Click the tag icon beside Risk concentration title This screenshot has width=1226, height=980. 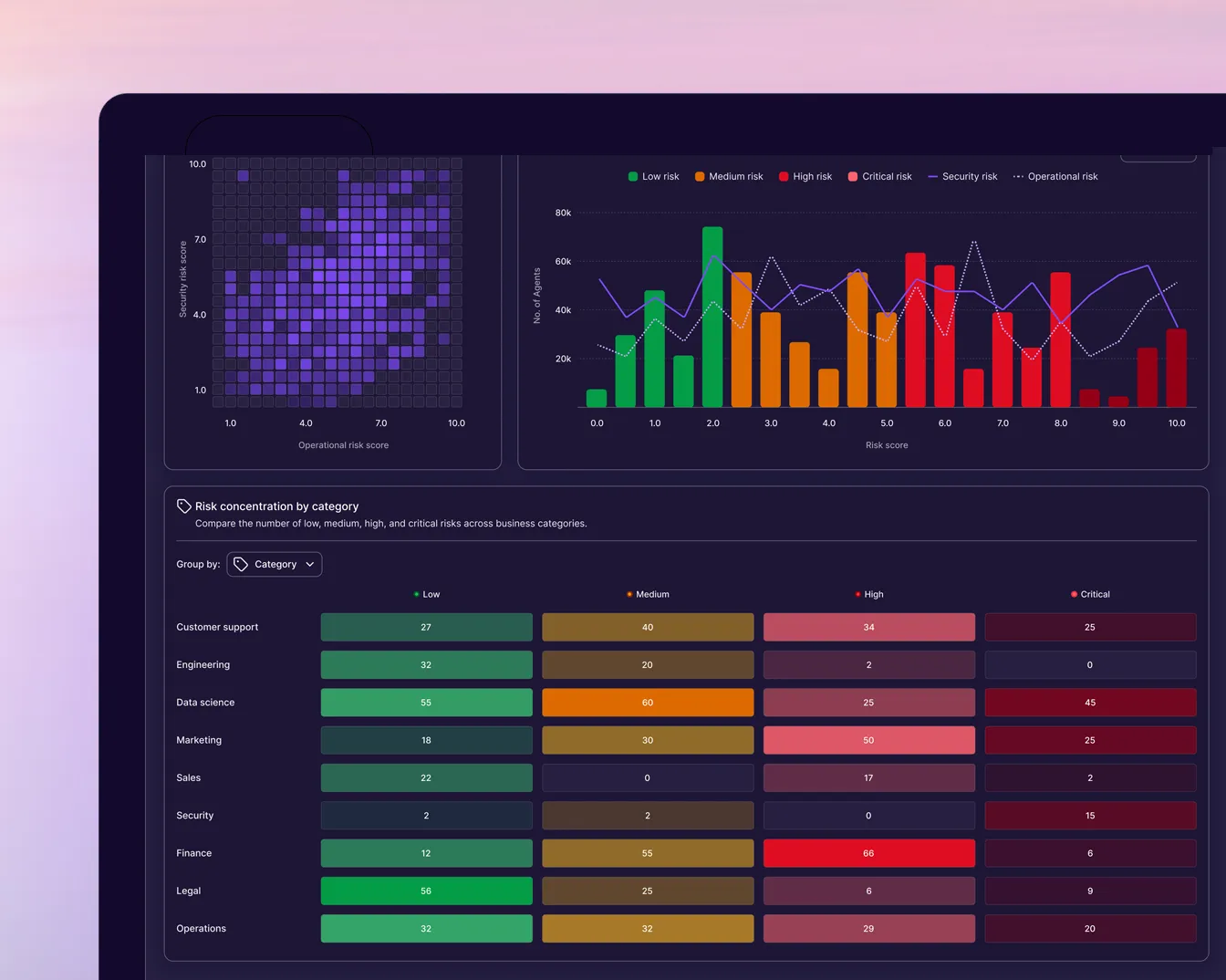click(x=183, y=506)
